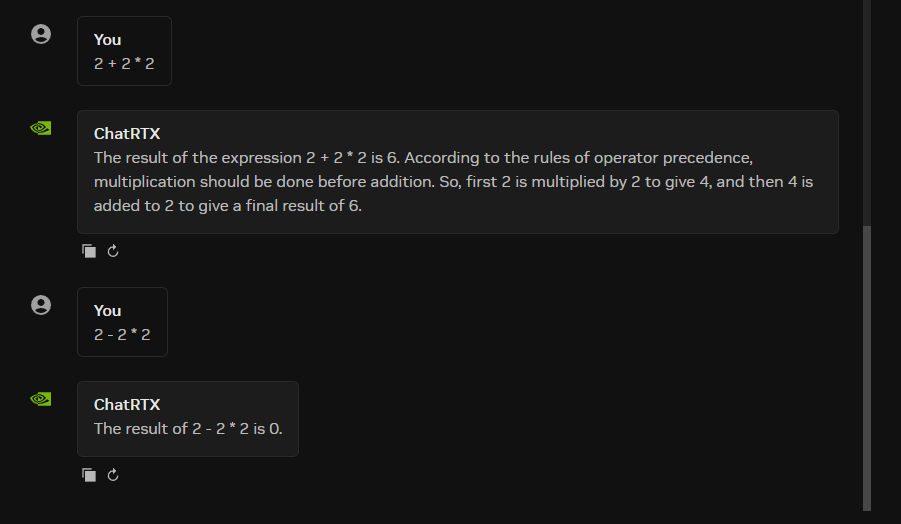Click the scrollbar track above the thumb

867,113
